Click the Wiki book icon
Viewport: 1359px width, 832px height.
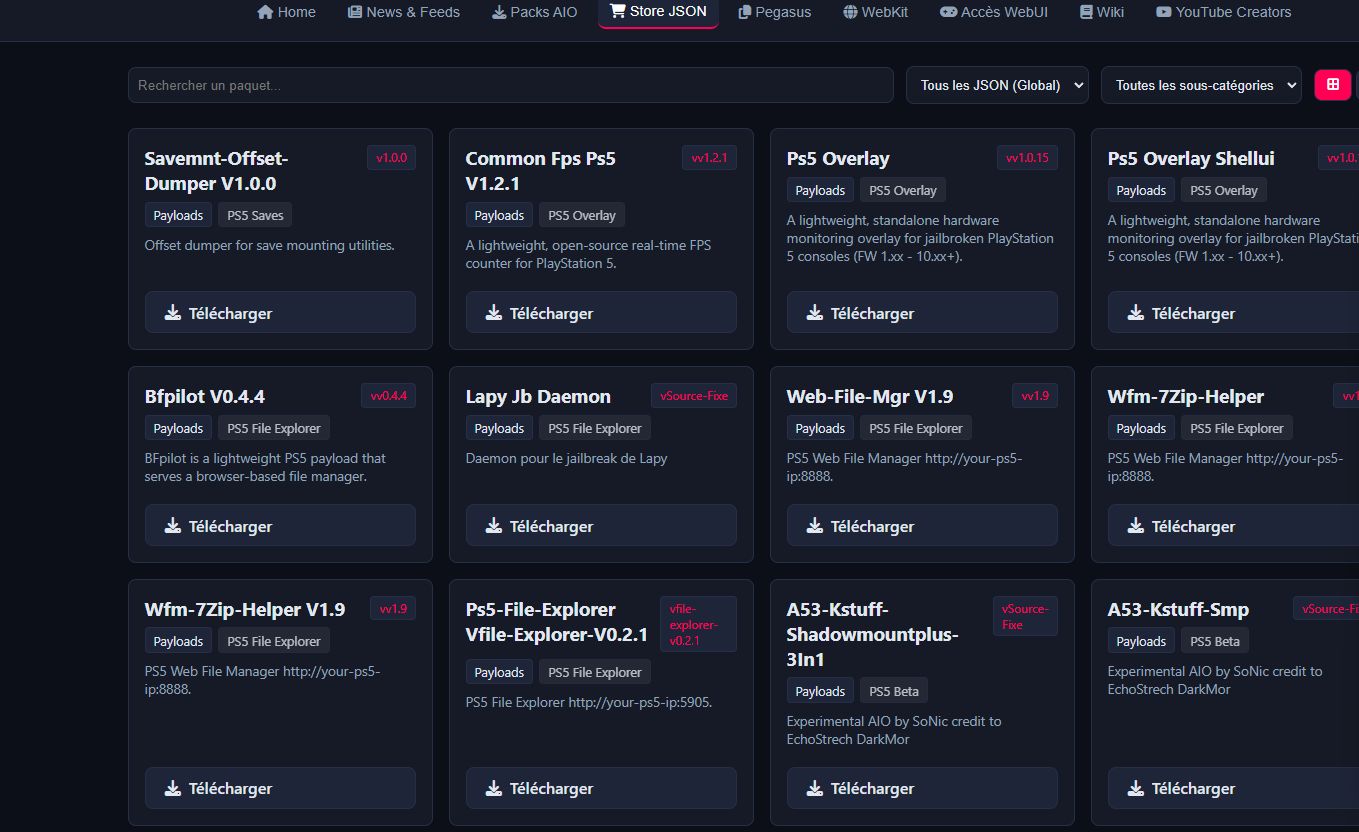coord(1087,12)
